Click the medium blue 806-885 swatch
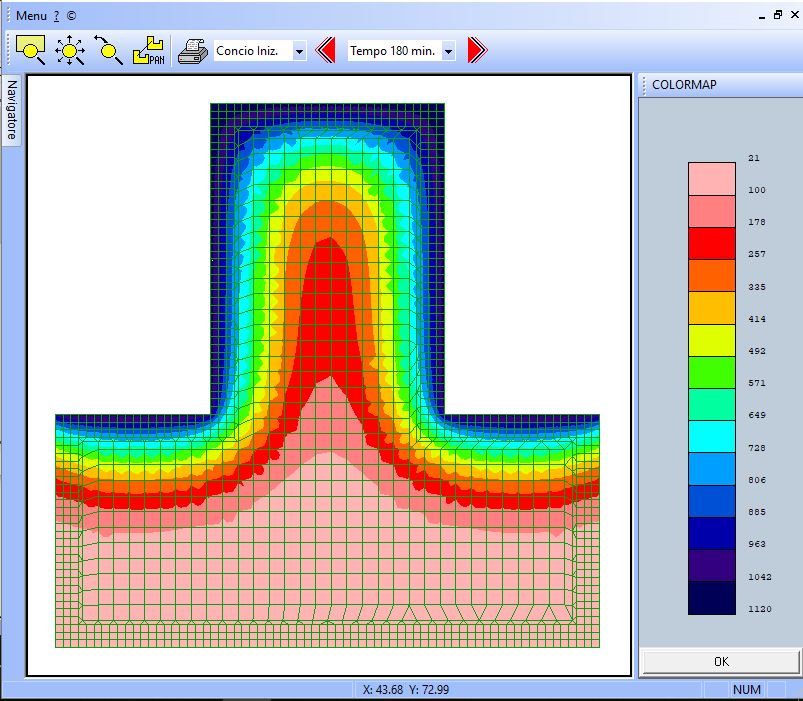The width and height of the screenshot is (803, 701). coord(712,501)
